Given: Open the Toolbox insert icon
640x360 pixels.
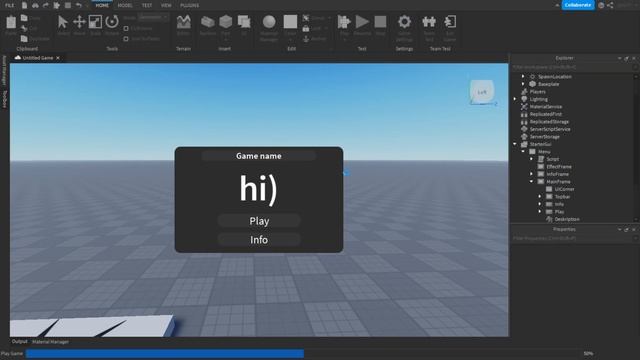Looking at the screenshot, I should pyautogui.click(x=208, y=22).
